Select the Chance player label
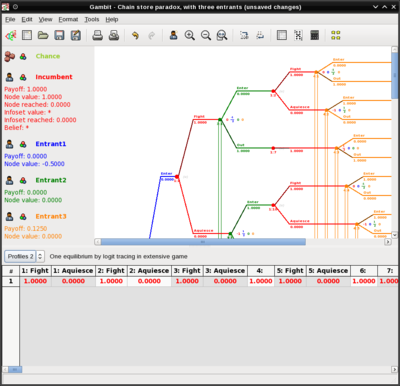This screenshot has width=400, height=386. click(48, 56)
